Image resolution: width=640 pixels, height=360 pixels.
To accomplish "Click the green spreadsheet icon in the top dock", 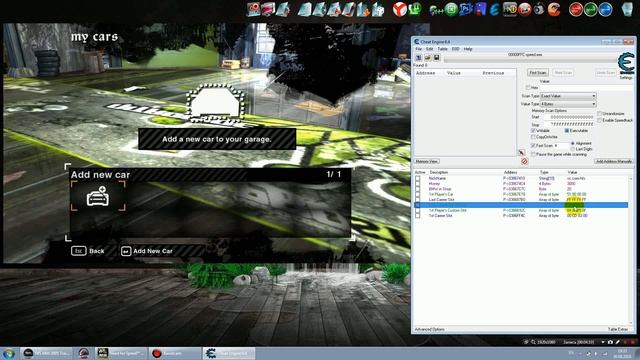I will click(x=451, y=9).
